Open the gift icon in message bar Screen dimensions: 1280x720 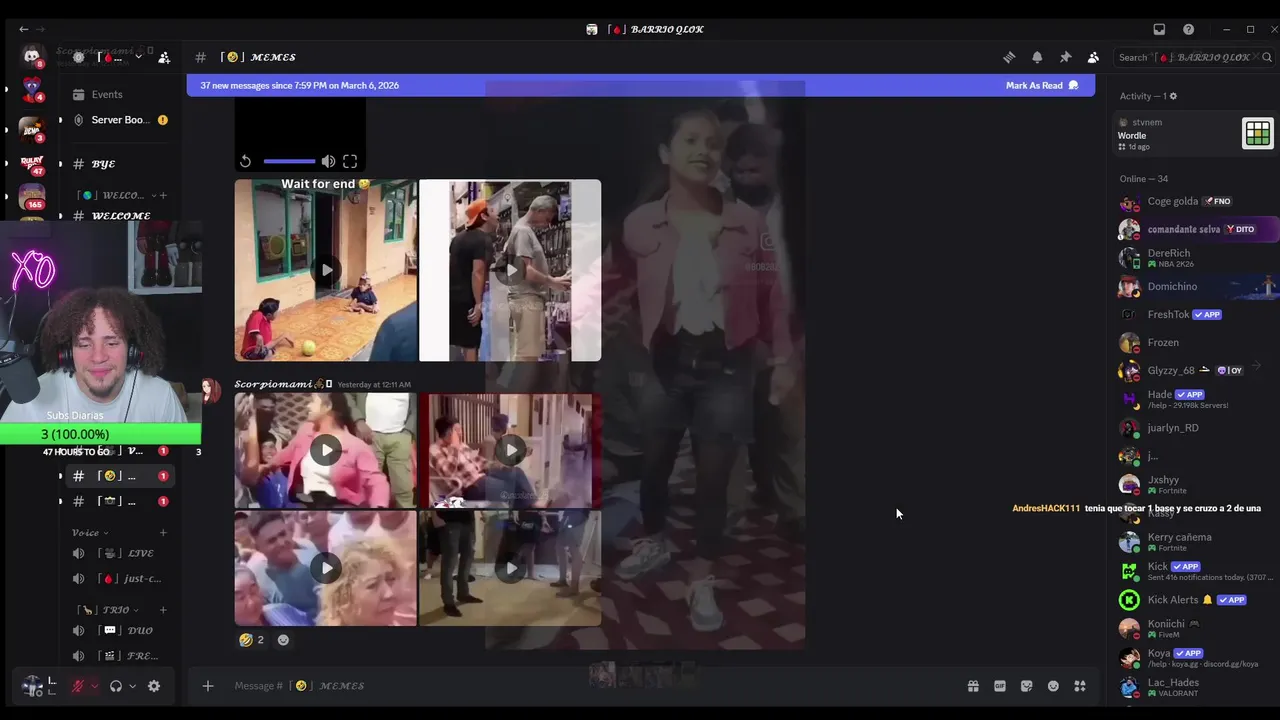(x=973, y=686)
